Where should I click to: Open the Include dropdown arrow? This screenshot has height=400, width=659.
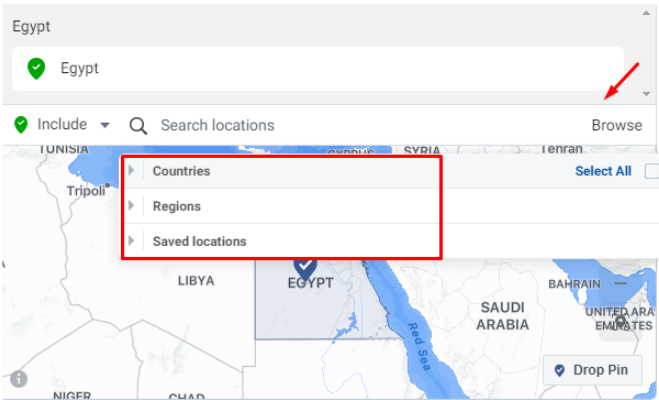(x=105, y=125)
